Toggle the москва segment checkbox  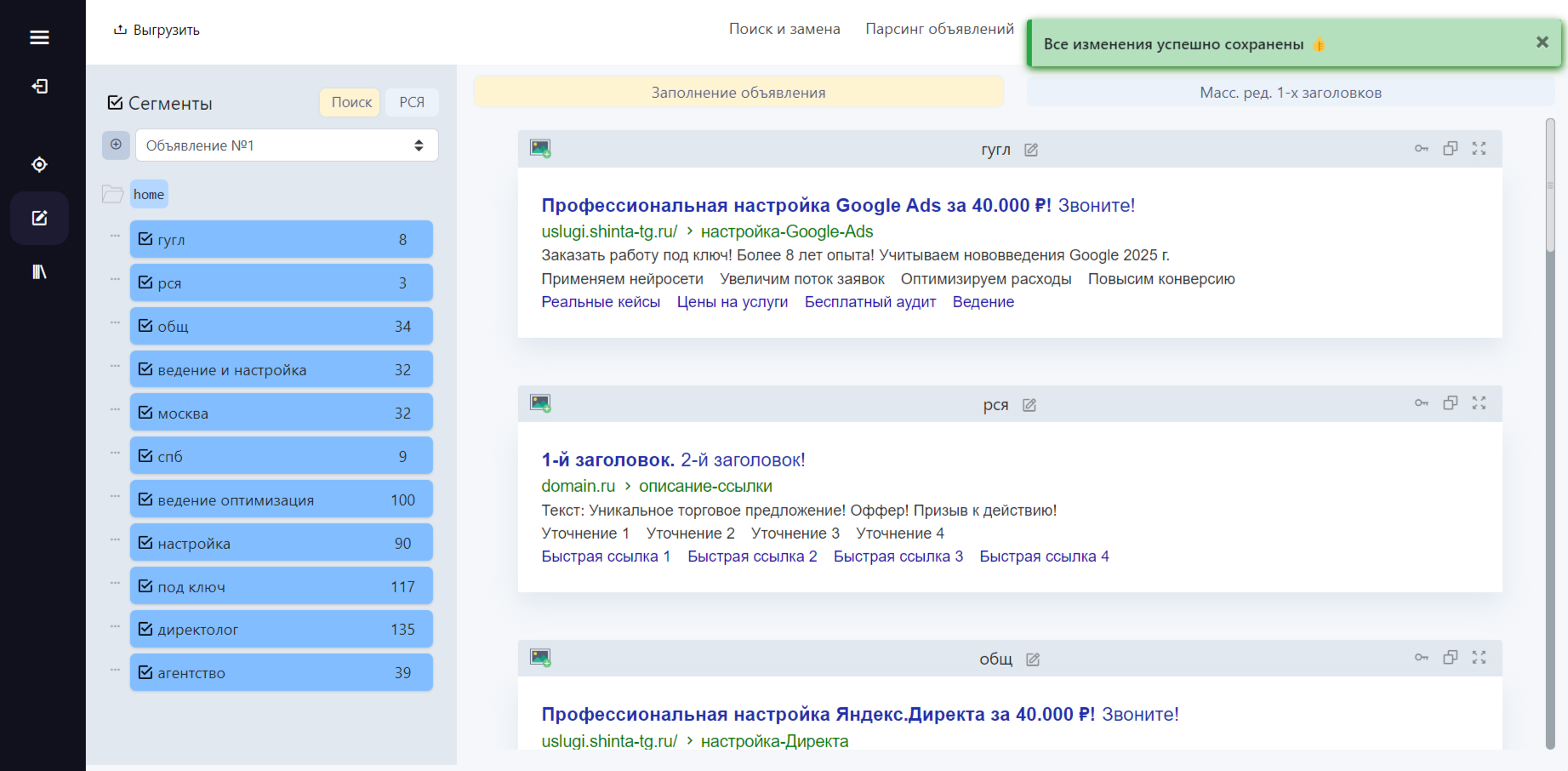145,413
